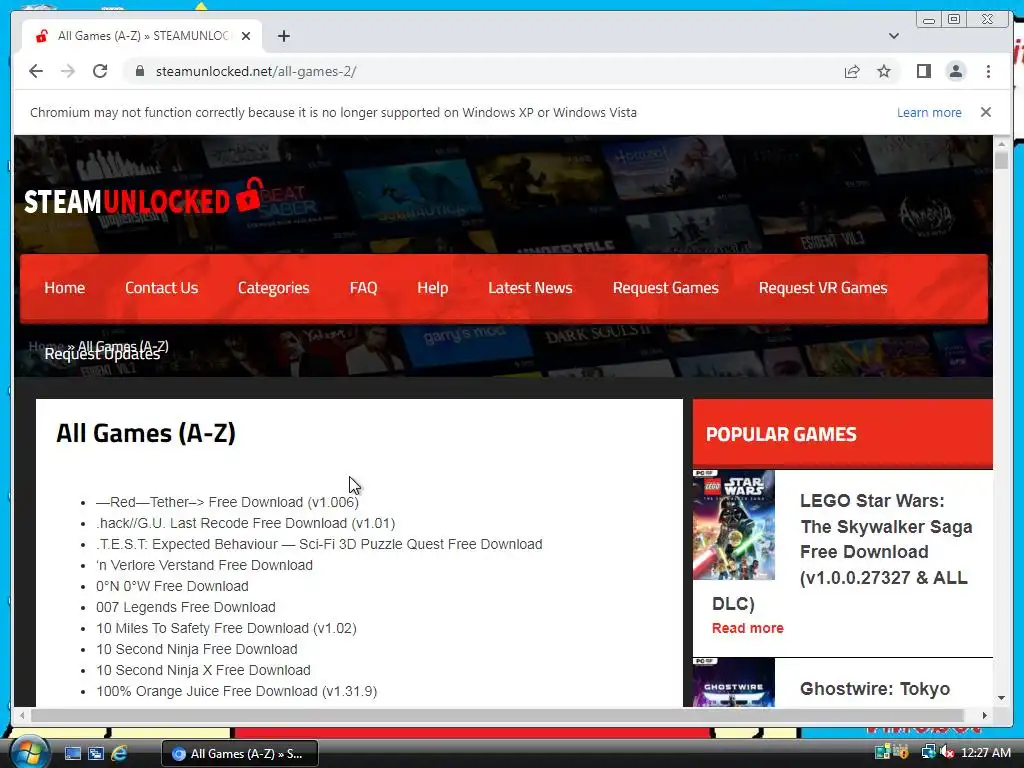Viewport: 1024px width, 768px height.
Task: Open LEGO Star Wars Skywalker Saga title
Action: (886, 539)
